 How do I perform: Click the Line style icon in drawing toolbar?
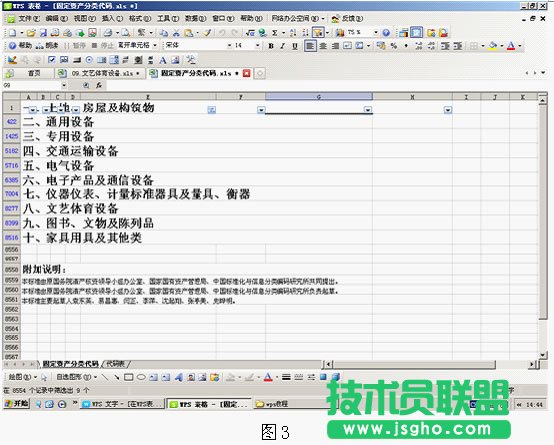(286, 377)
